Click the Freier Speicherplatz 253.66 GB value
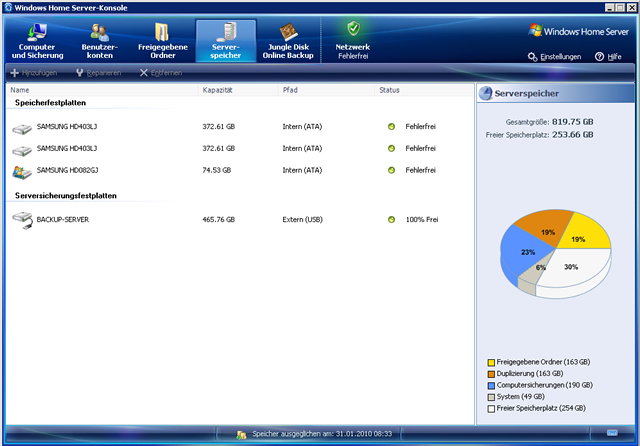640x446 pixels. [x=573, y=135]
